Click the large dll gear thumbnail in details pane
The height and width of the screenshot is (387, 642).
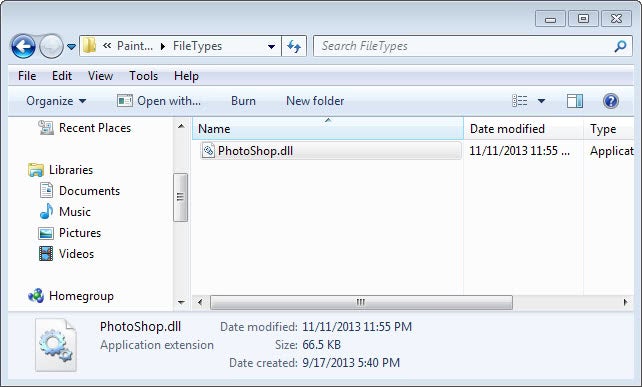(x=55, y=345)
